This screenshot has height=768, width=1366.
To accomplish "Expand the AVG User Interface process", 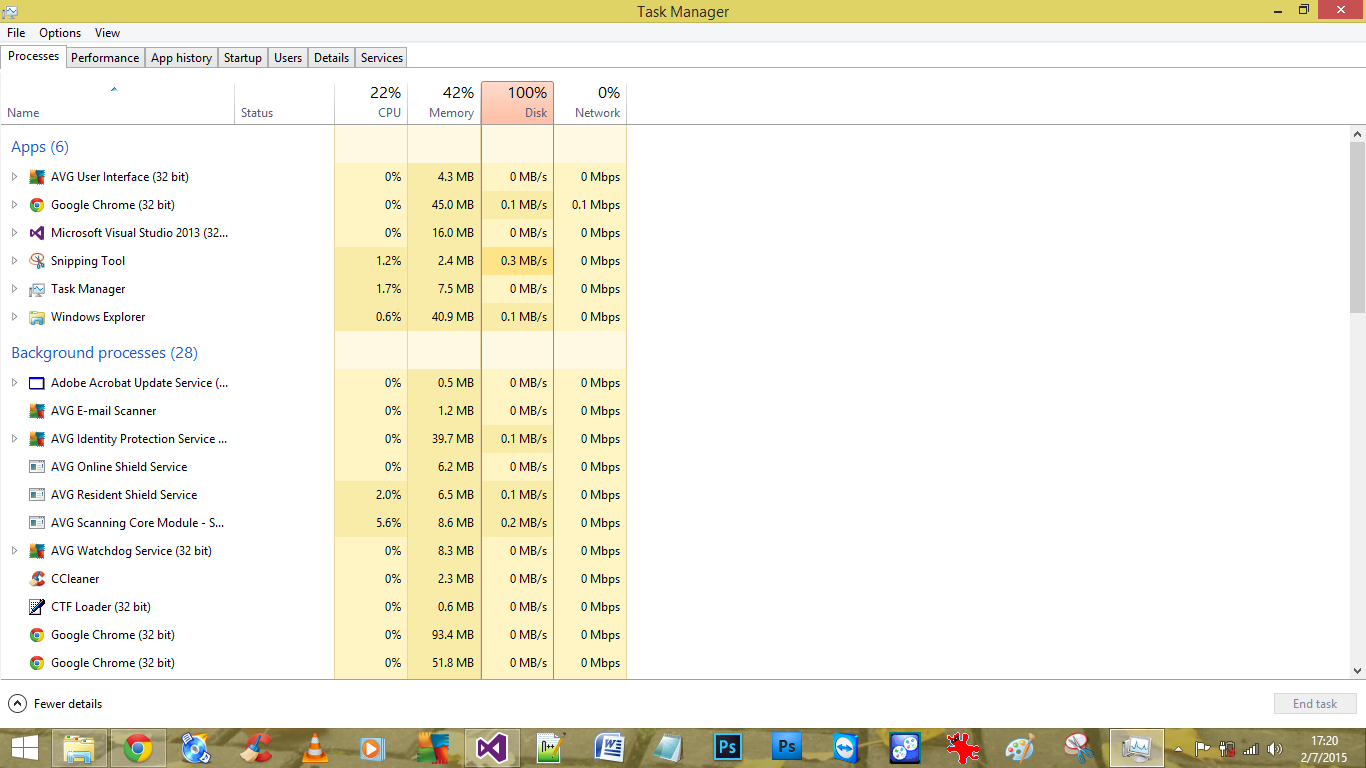I will pos(14,177).
